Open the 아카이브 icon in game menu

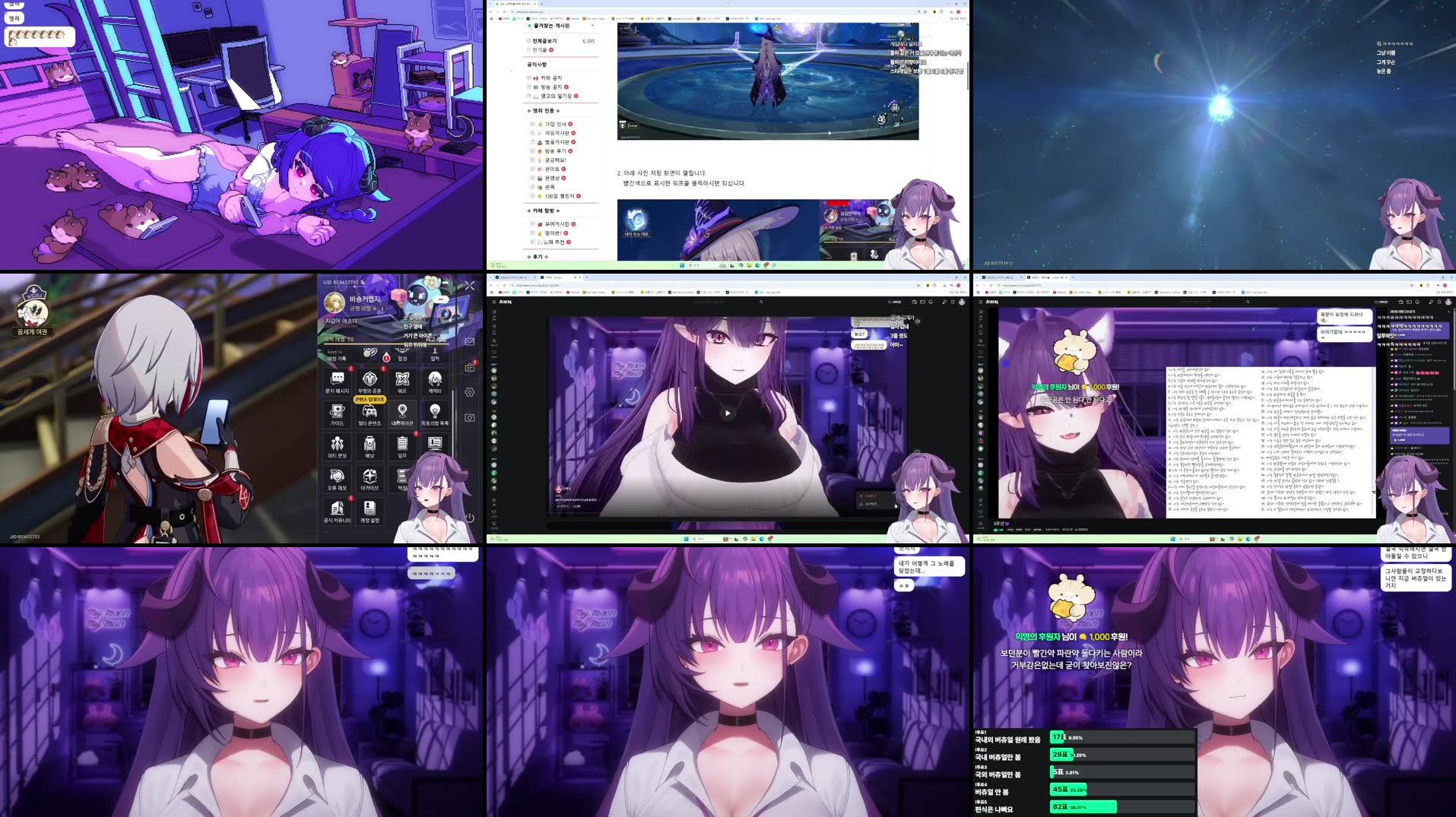[x=370, y=480]
